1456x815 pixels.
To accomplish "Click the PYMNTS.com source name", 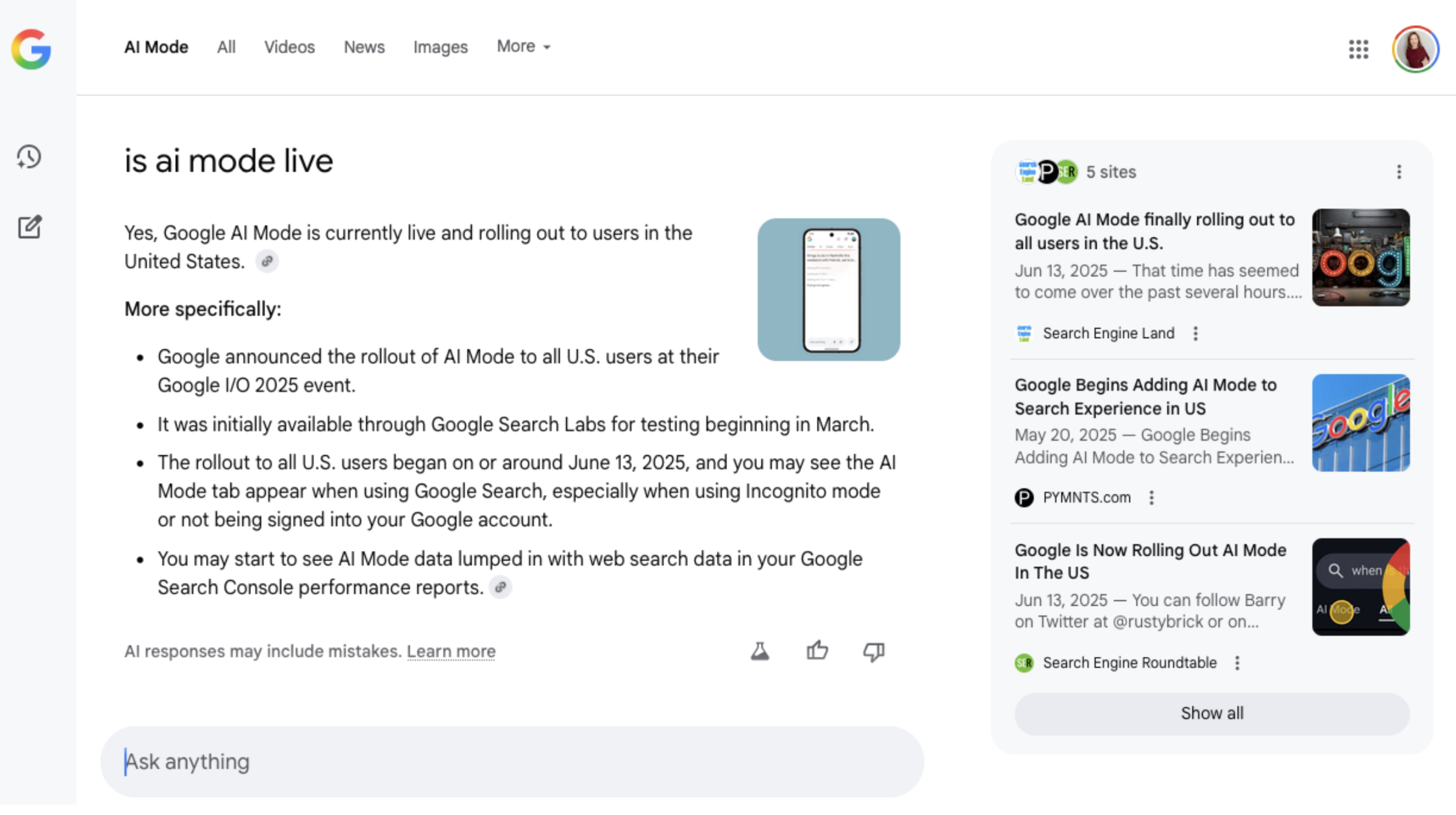I will 1087,498.
